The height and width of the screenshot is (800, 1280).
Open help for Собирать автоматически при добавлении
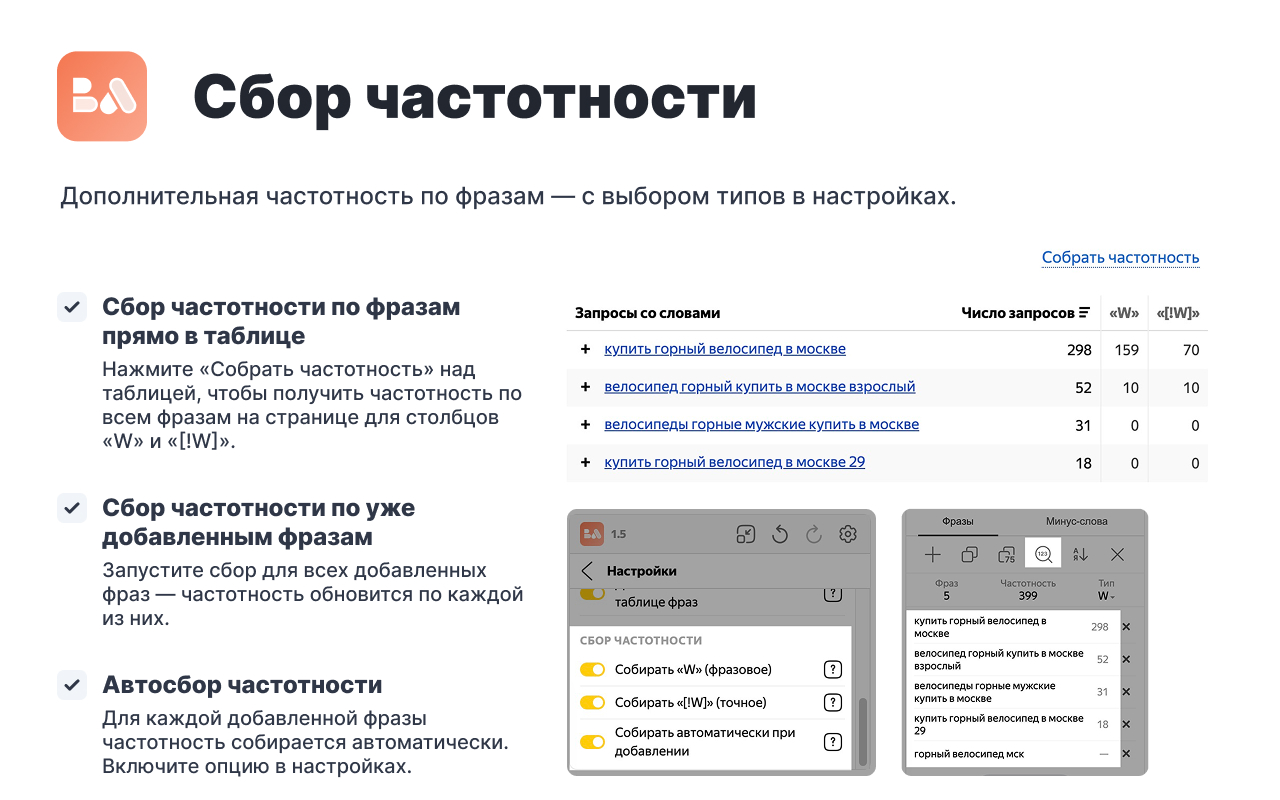pyautogui.click(x=832, y=742)
